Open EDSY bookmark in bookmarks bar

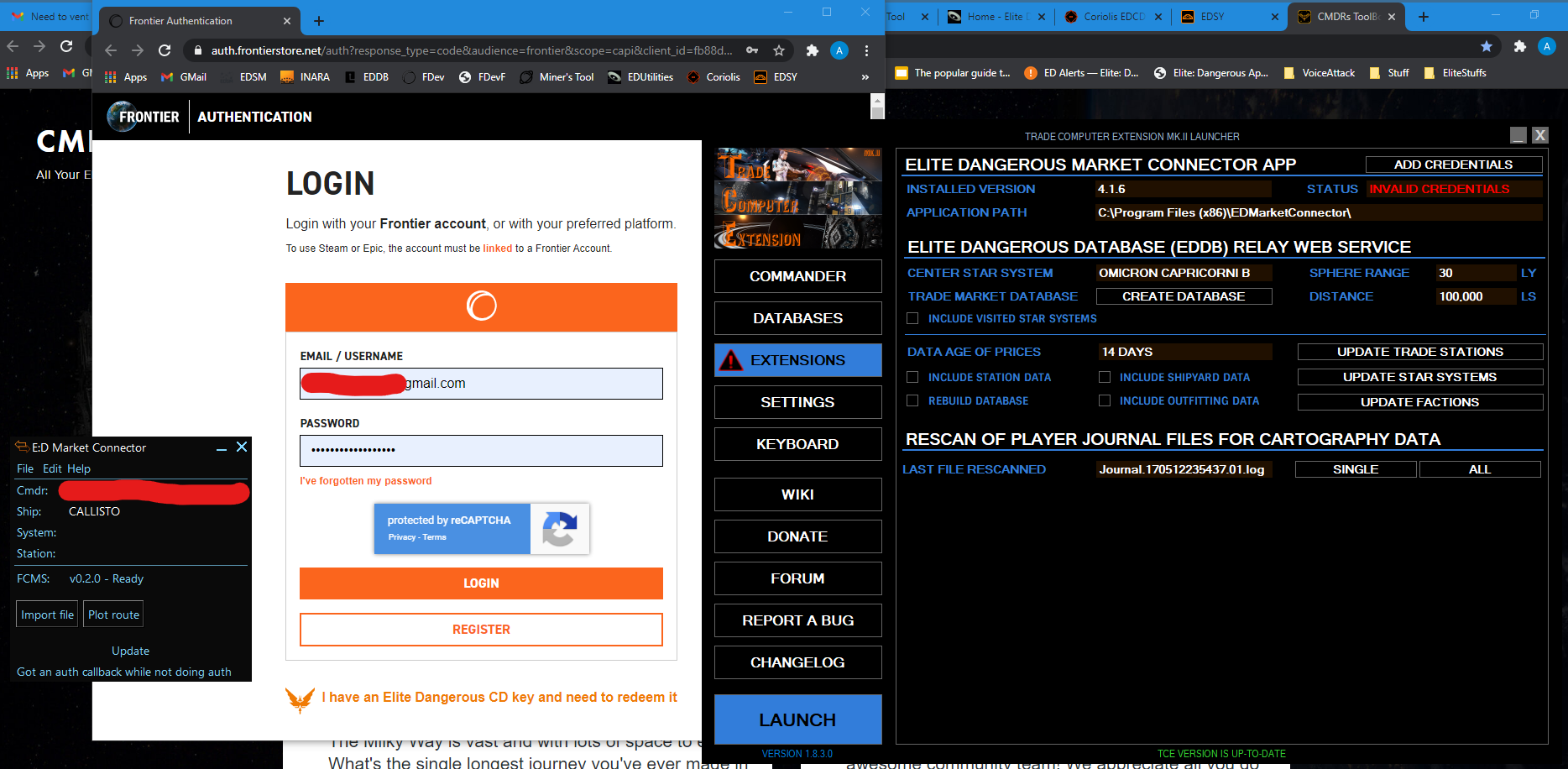(x=776, y=77)
